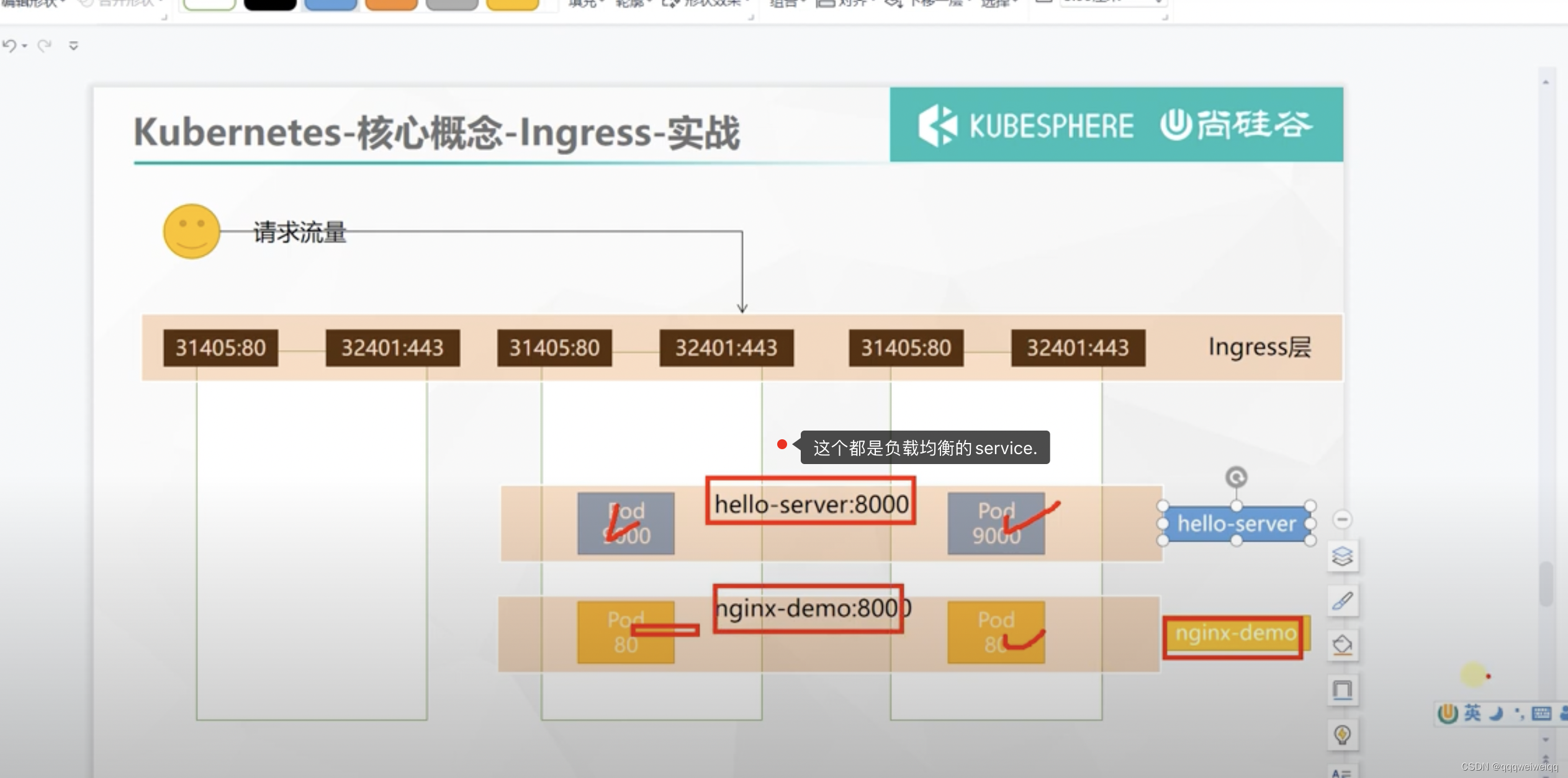
Task: Open the 填充 fill dropdown in ribbon
Action: point(587,4)
